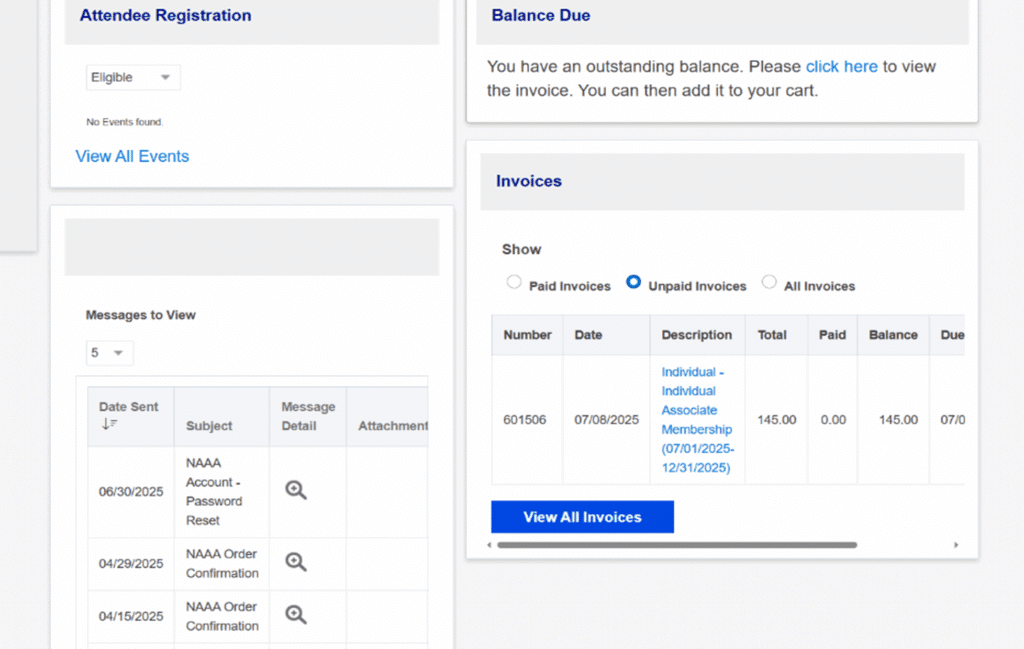Click the invoices scrollbar right arrow
1024x649 pixels.
956,545
